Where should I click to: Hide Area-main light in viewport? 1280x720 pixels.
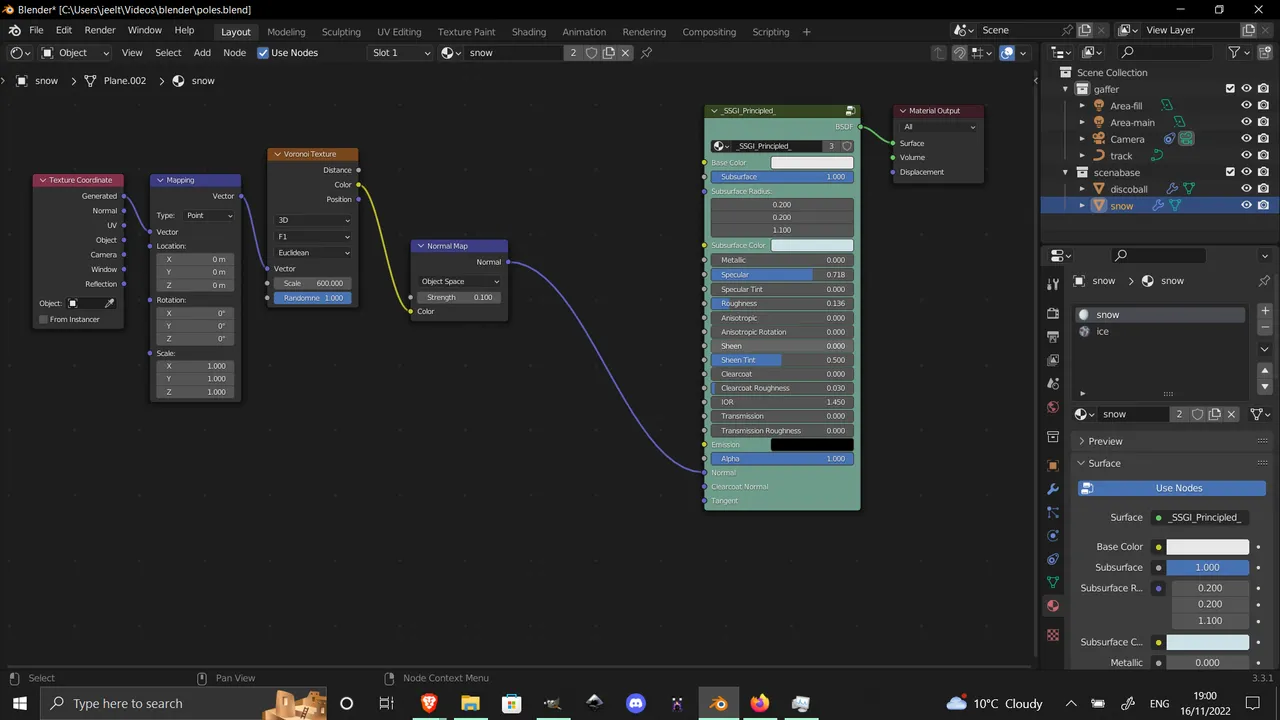[1247, 122]
